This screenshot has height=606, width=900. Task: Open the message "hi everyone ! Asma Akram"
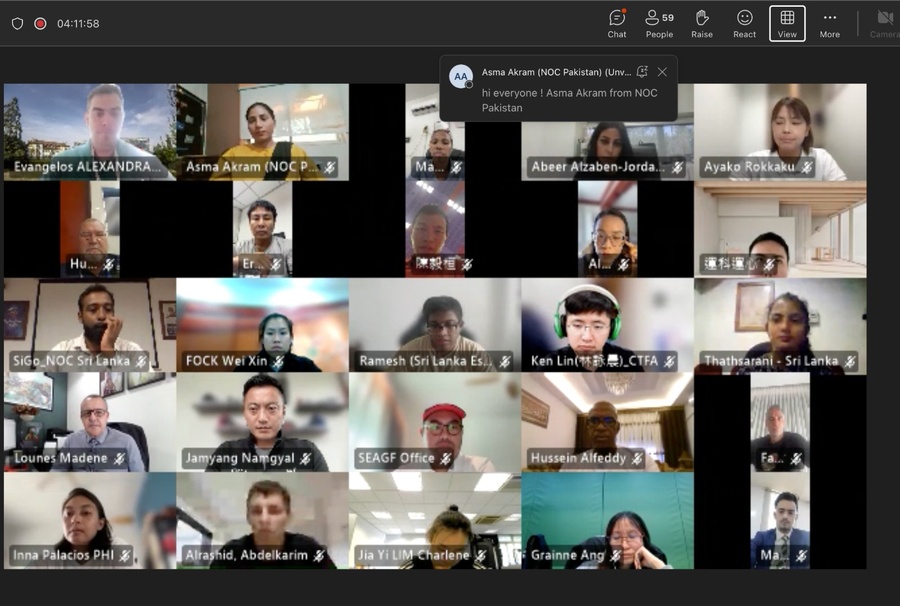[570, 100]
